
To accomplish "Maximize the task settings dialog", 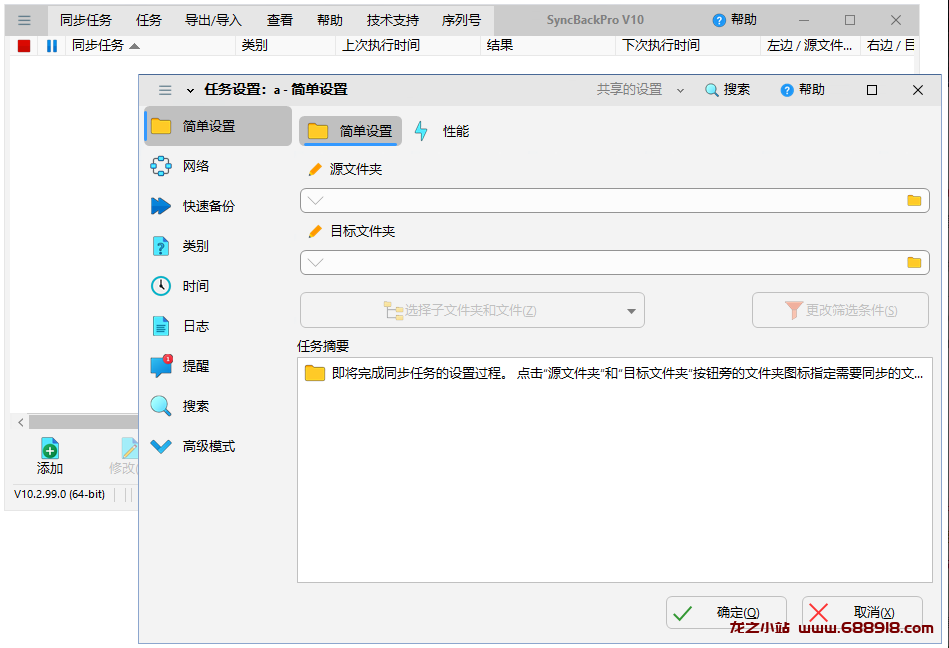I will tap(872, 90).
